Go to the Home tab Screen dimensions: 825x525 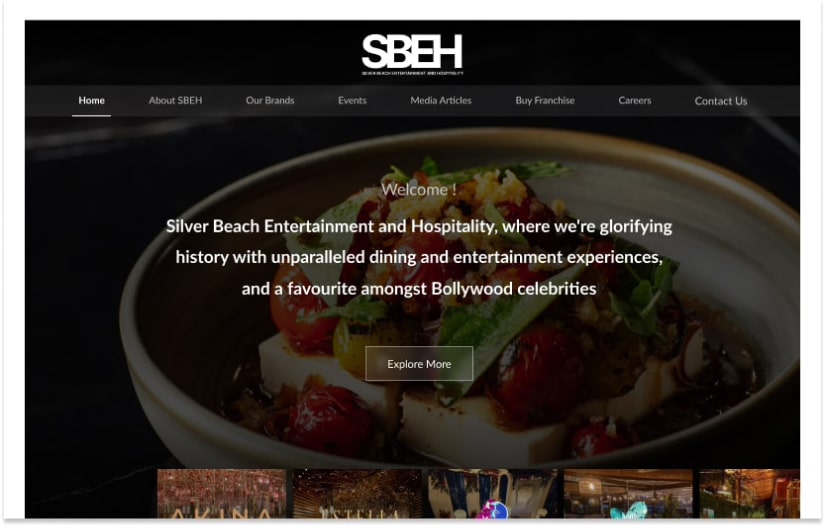point(92,100)
